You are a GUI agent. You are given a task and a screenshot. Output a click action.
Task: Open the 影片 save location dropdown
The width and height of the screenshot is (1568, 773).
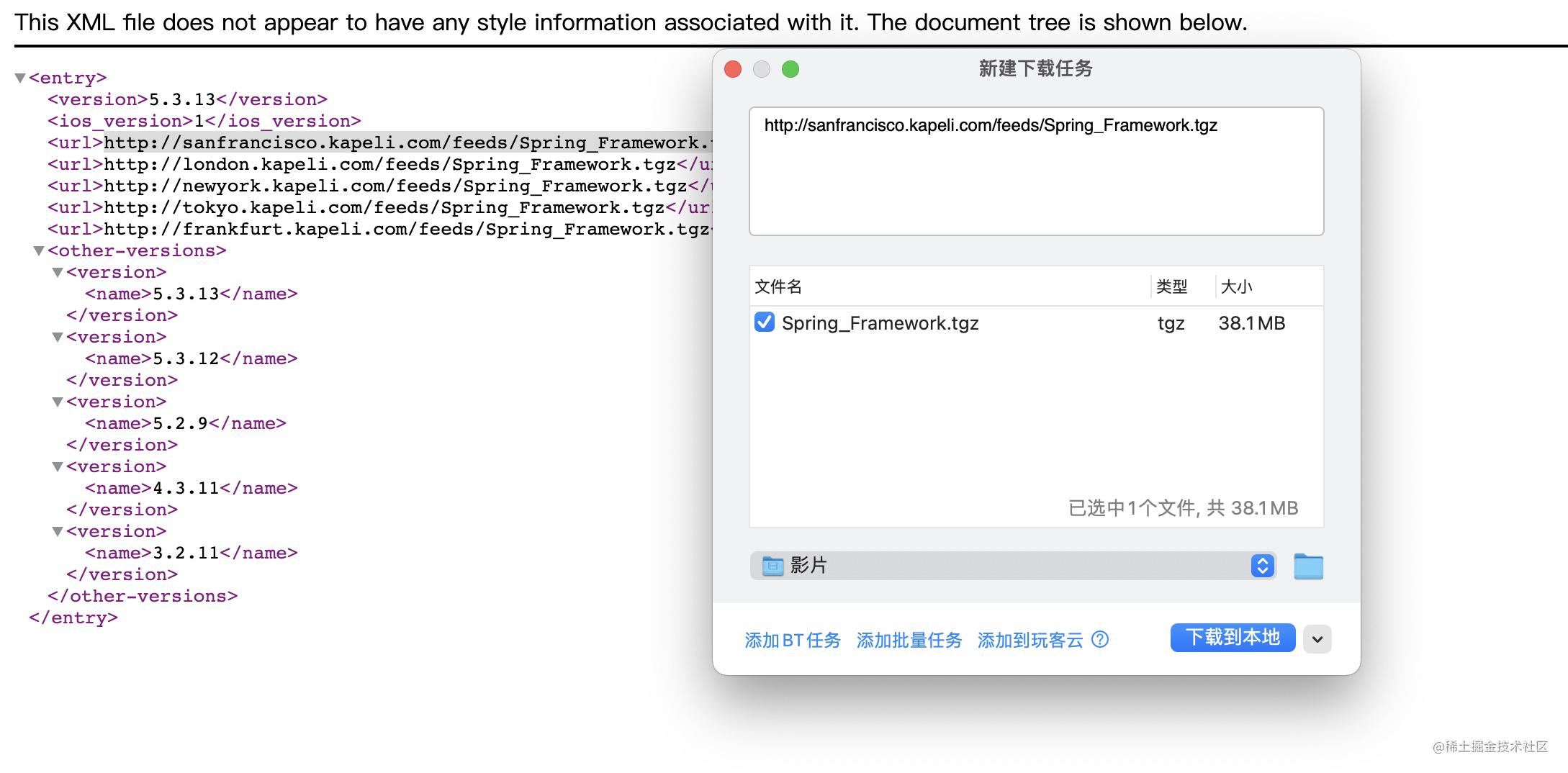click(x=1261, y=566)
